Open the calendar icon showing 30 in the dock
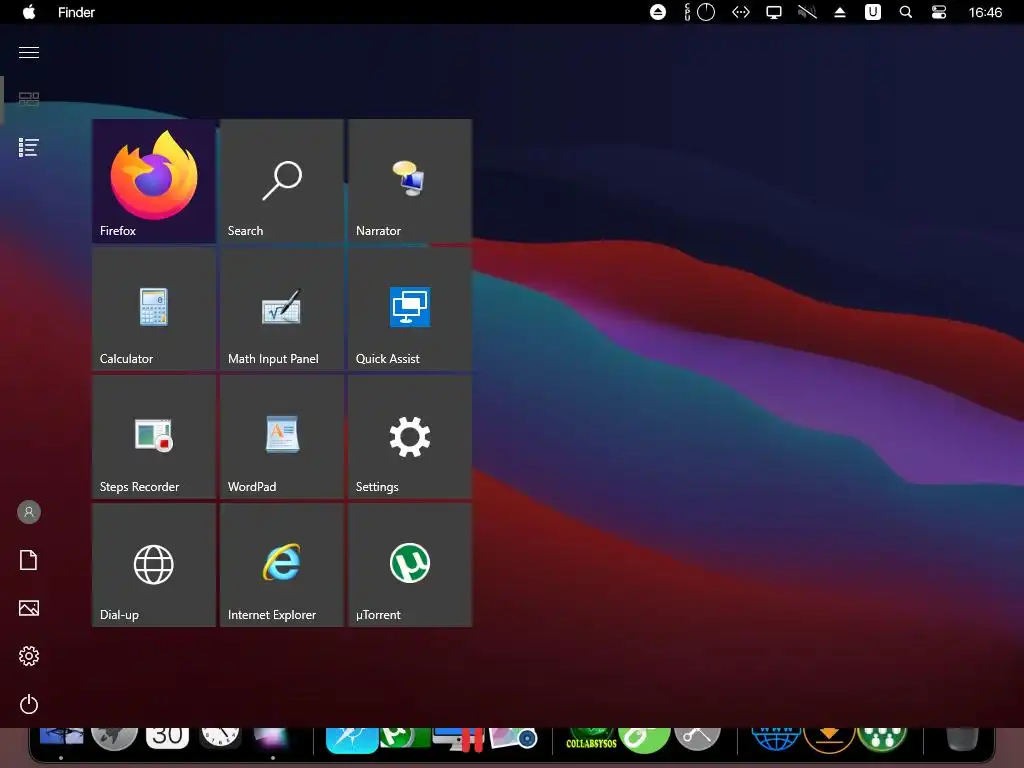The width and height of the screenshot is (1024, 768). tap(167, 738)
